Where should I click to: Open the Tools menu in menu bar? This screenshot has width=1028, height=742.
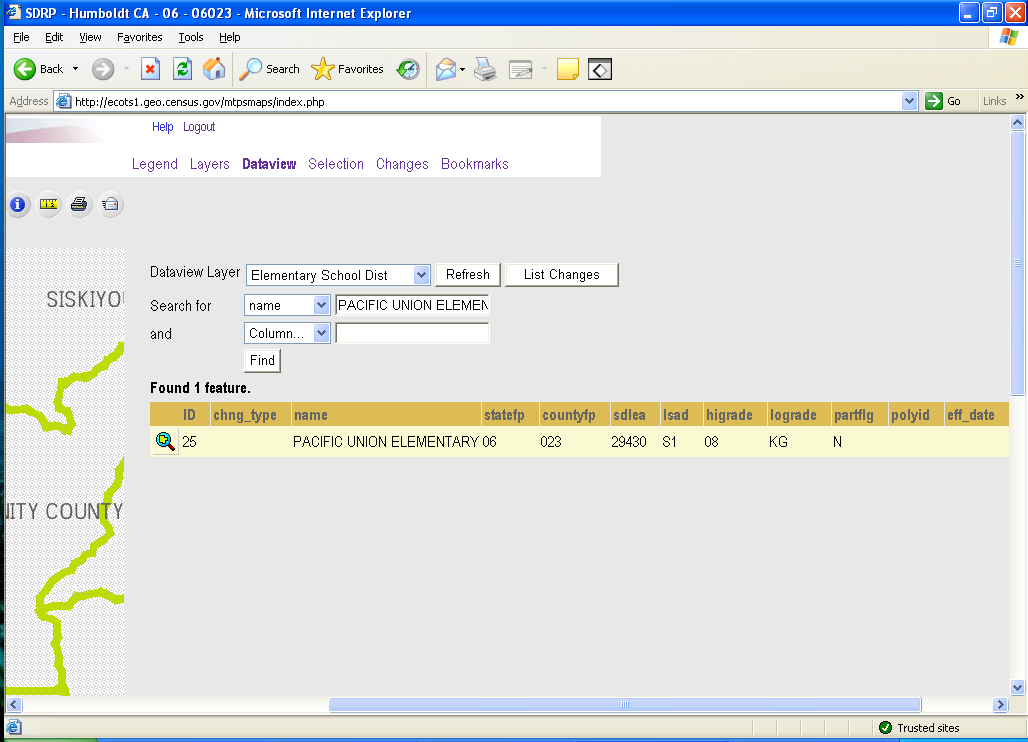click(190, 37)
